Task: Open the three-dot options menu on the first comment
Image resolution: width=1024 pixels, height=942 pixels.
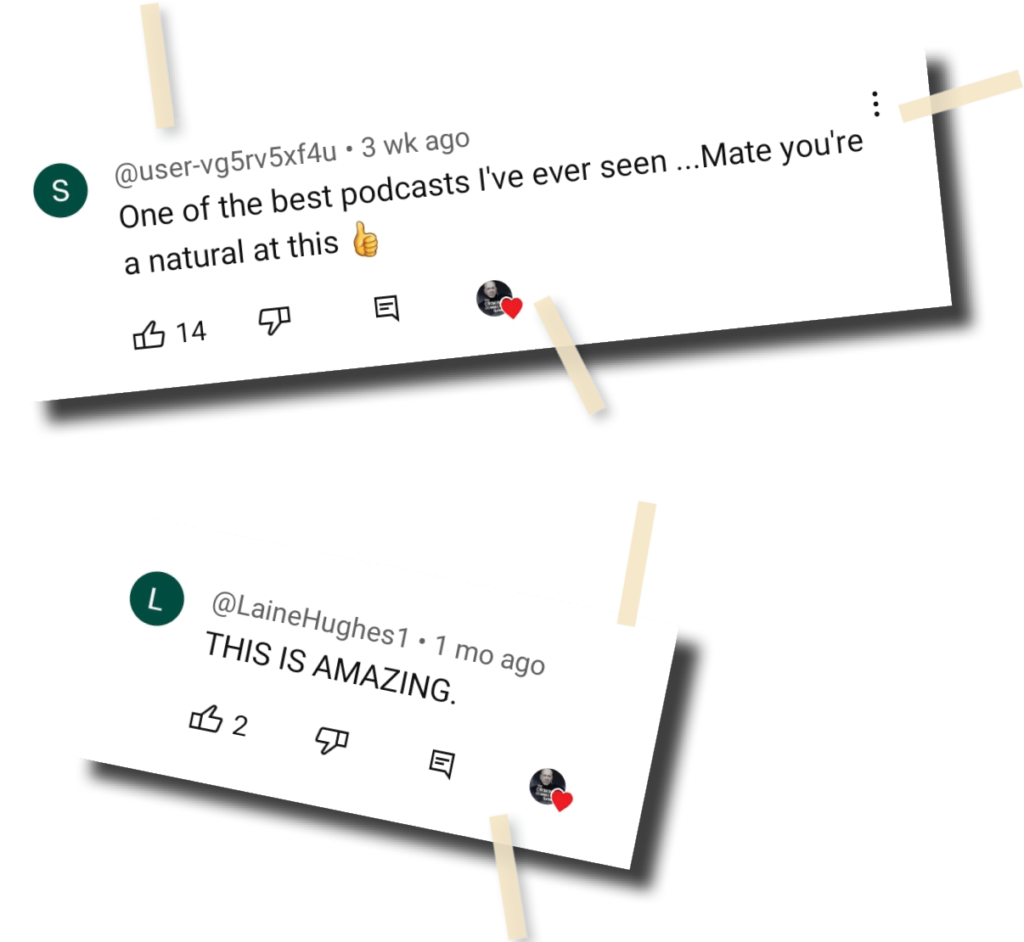Action: pyautogui.click(x=876, y=104)
